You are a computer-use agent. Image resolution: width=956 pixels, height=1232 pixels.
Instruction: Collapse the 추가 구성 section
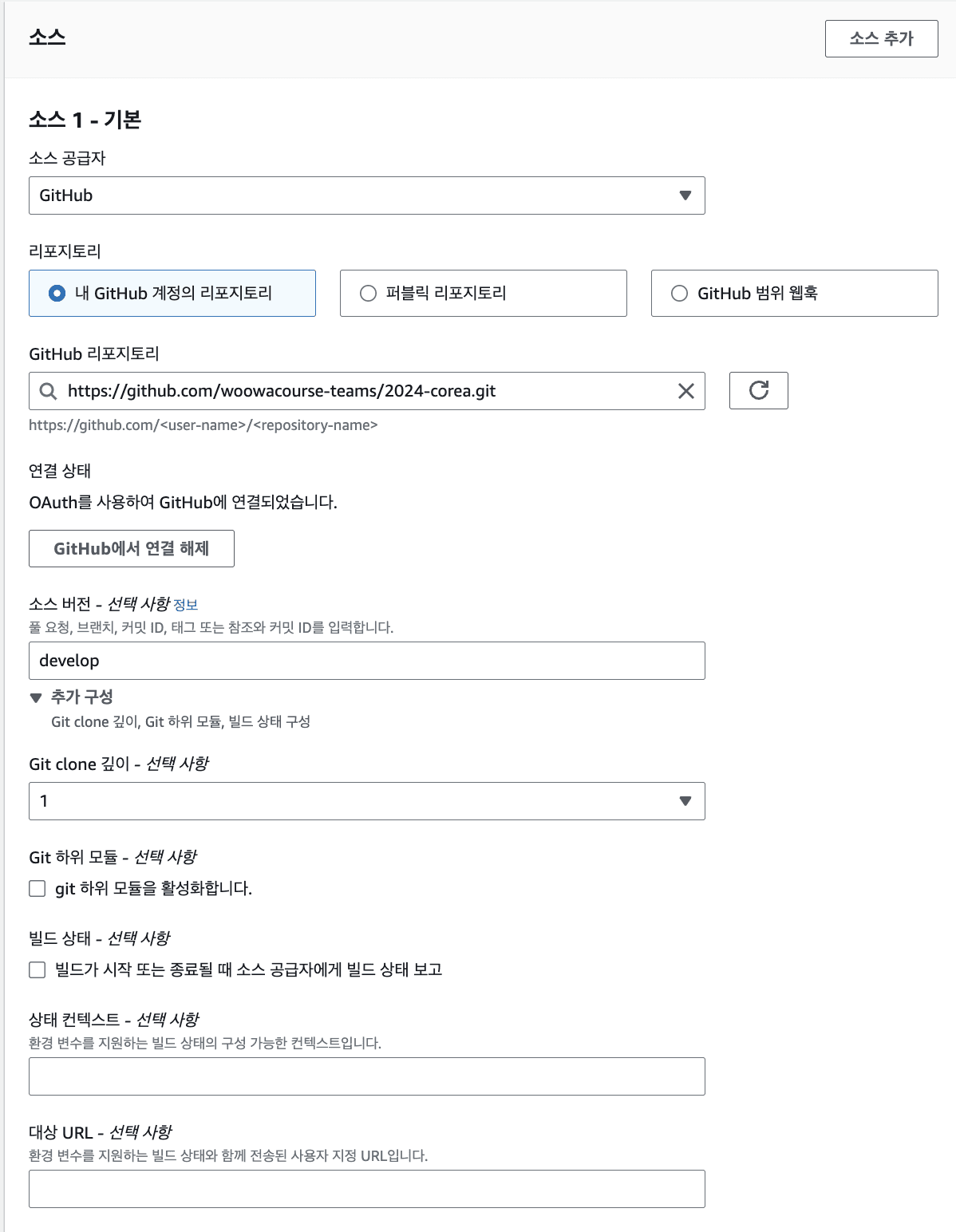36,697
